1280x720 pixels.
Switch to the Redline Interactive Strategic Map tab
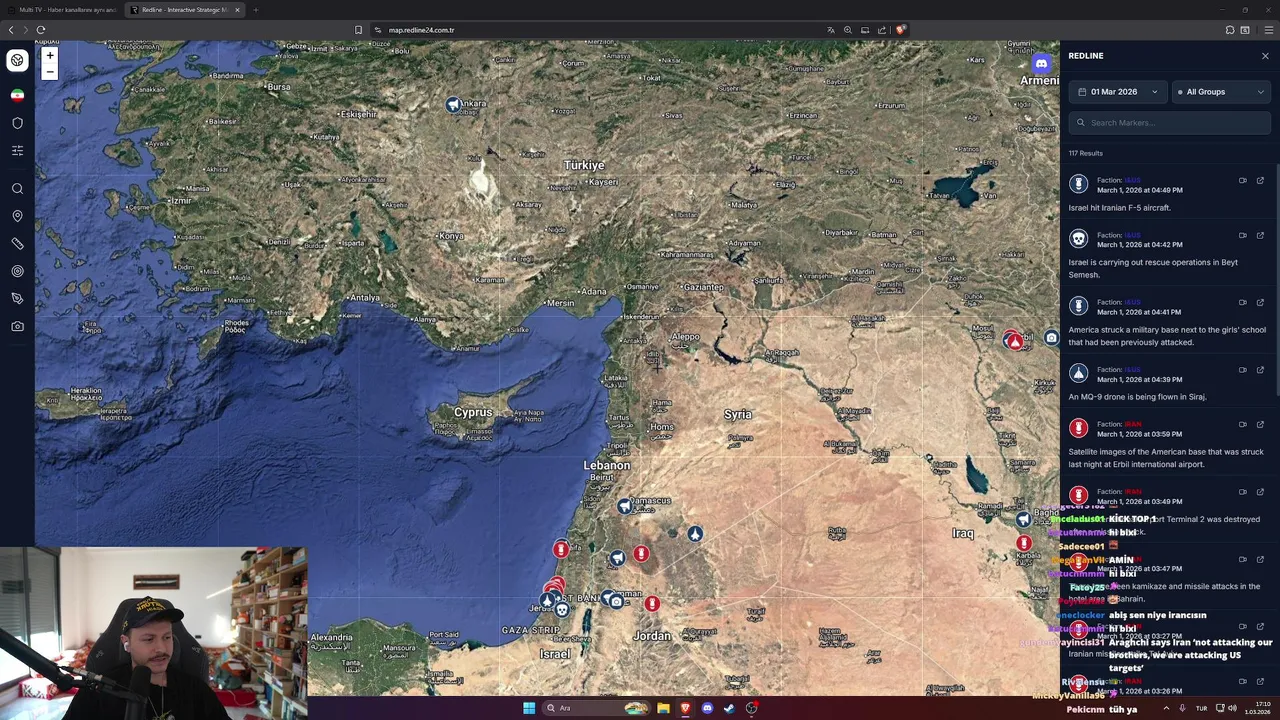point(186,10)
